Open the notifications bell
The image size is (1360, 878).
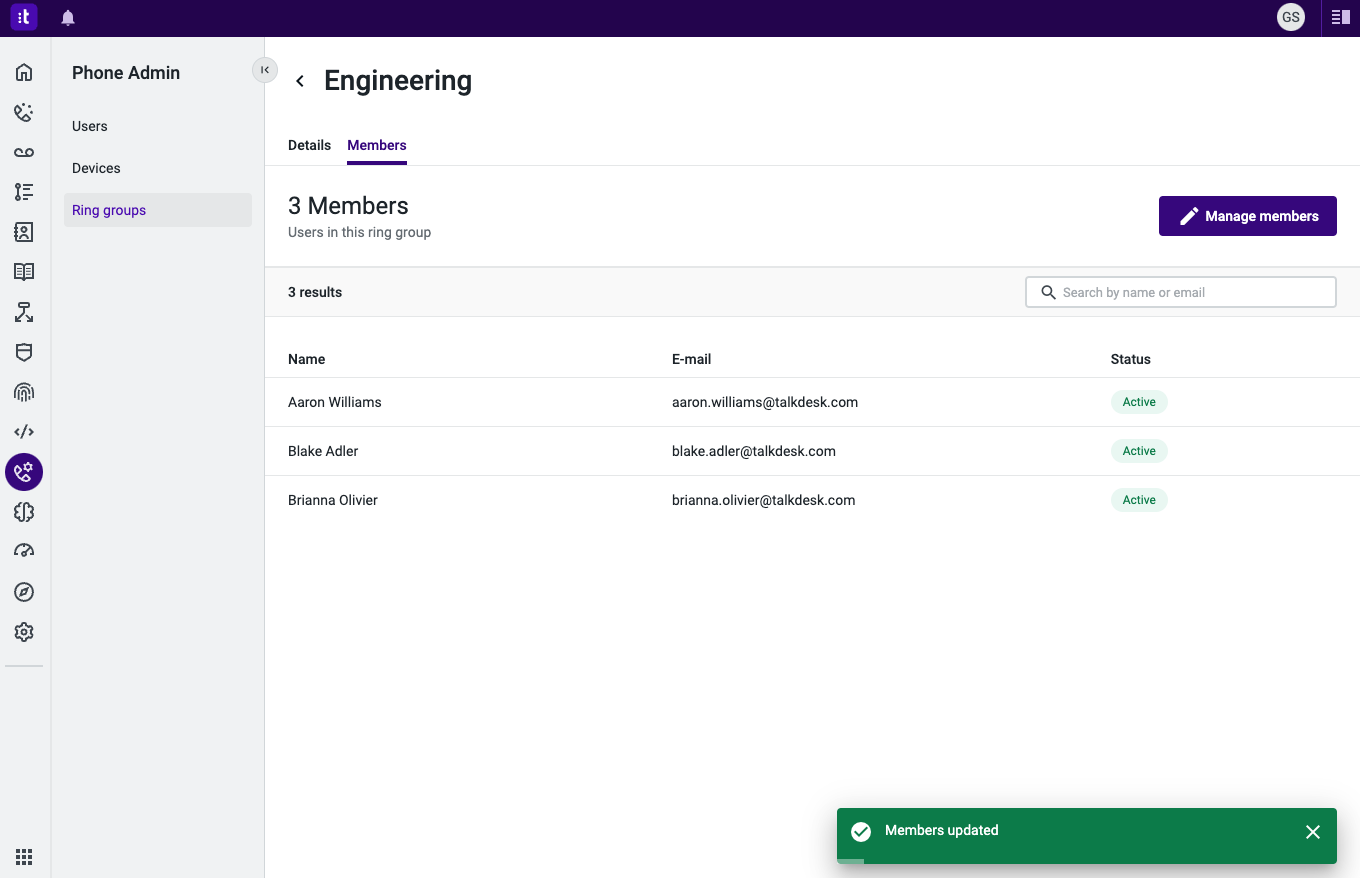coord(68,18)
